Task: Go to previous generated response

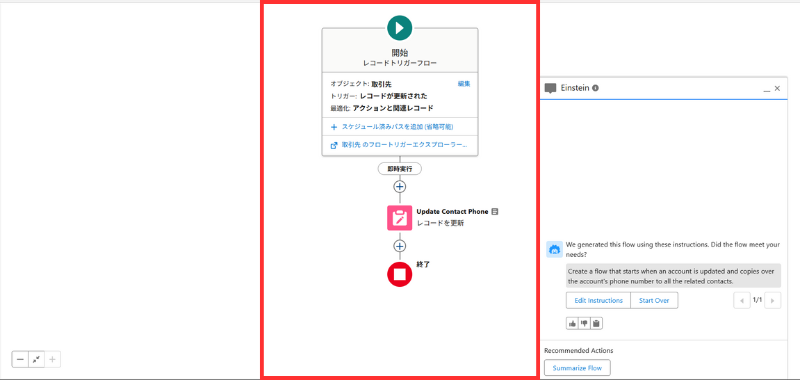Action: point(741,300)
